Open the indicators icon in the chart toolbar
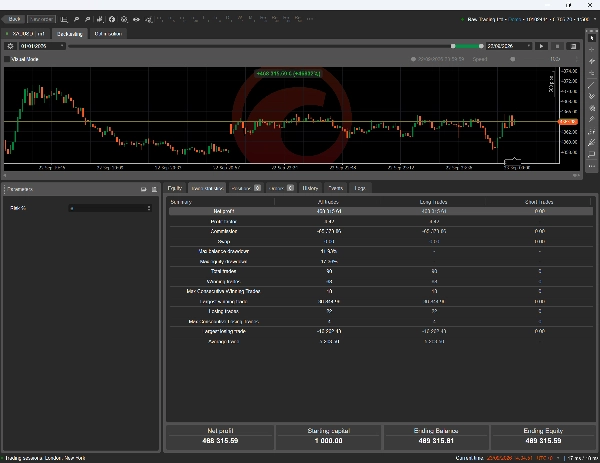 (x=99, y=19)
